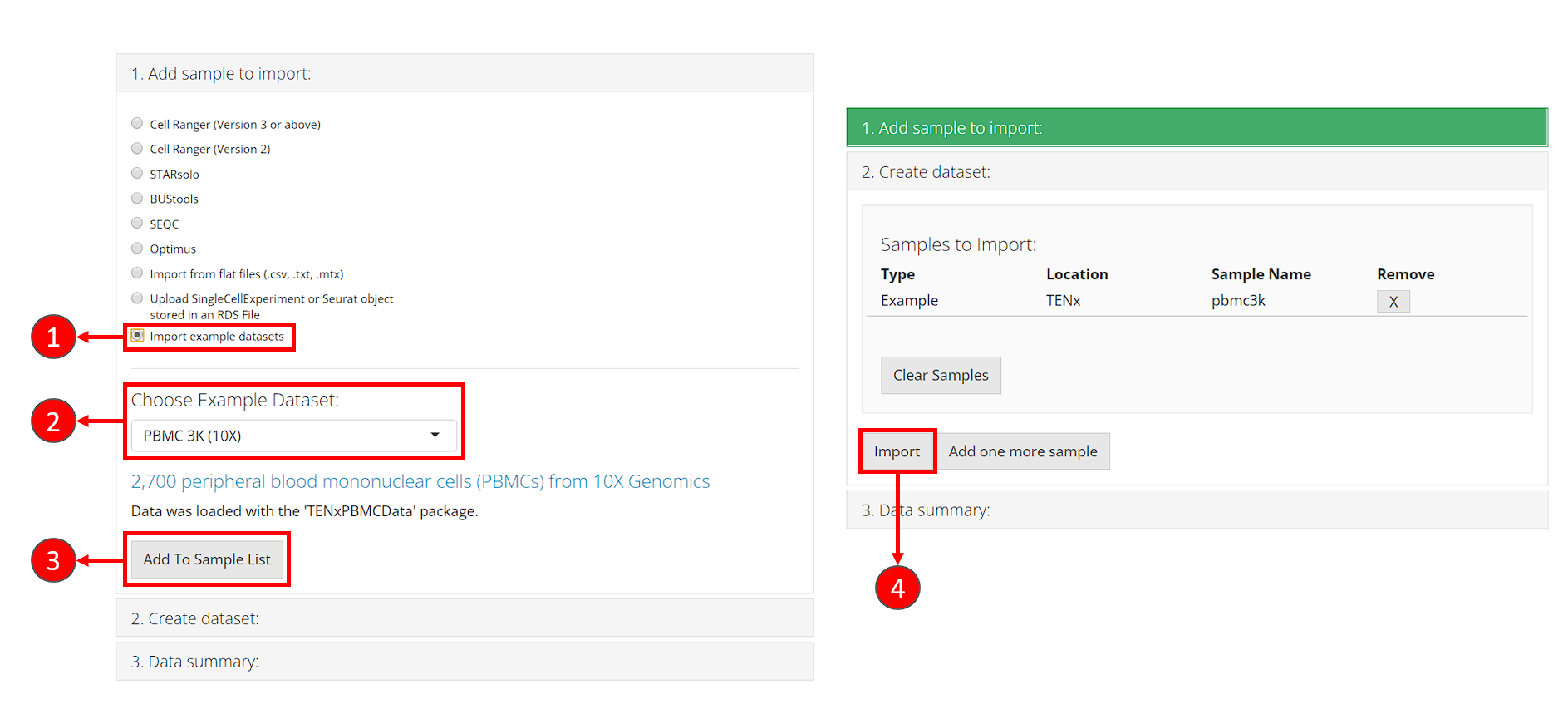Click Add To Sample List button
This screenshot has width=1568, height=714.
[207, 559]
